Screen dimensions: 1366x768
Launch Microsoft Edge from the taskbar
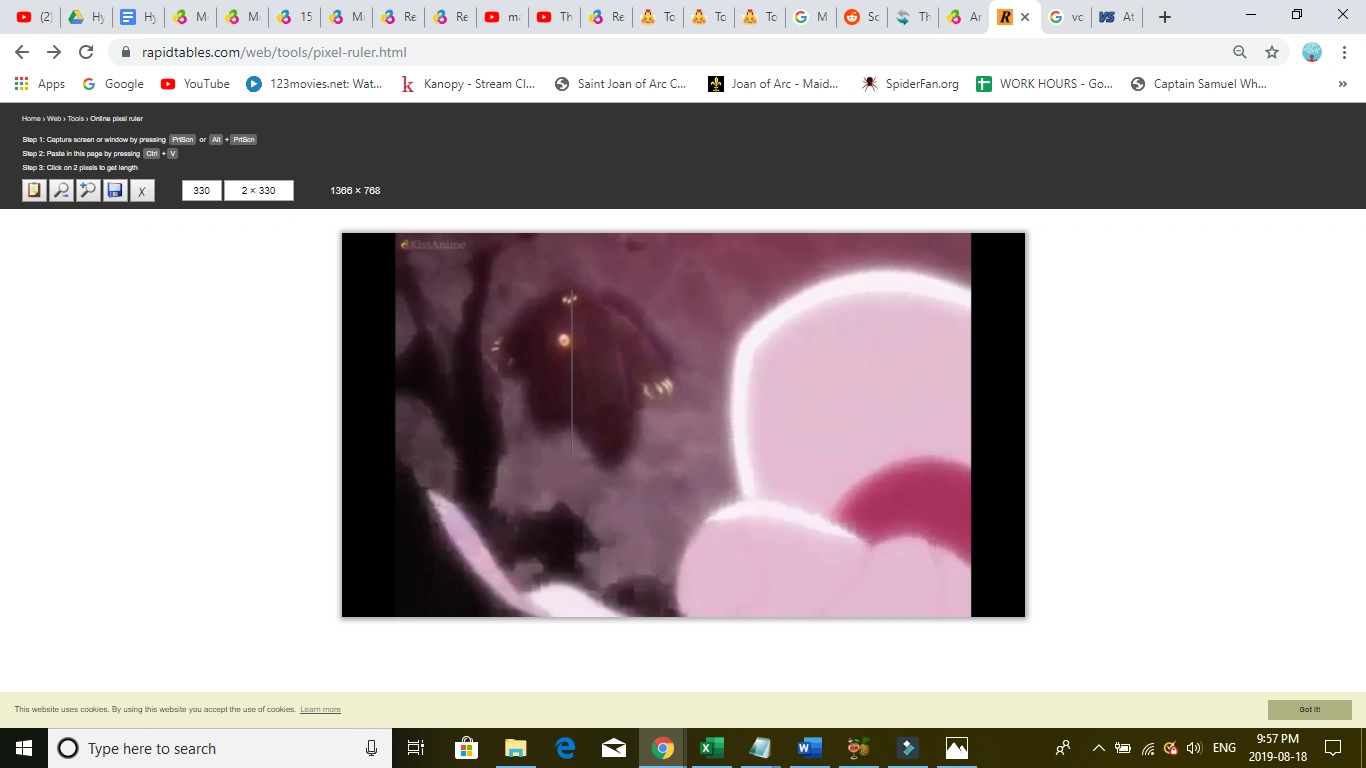[564, 748]
